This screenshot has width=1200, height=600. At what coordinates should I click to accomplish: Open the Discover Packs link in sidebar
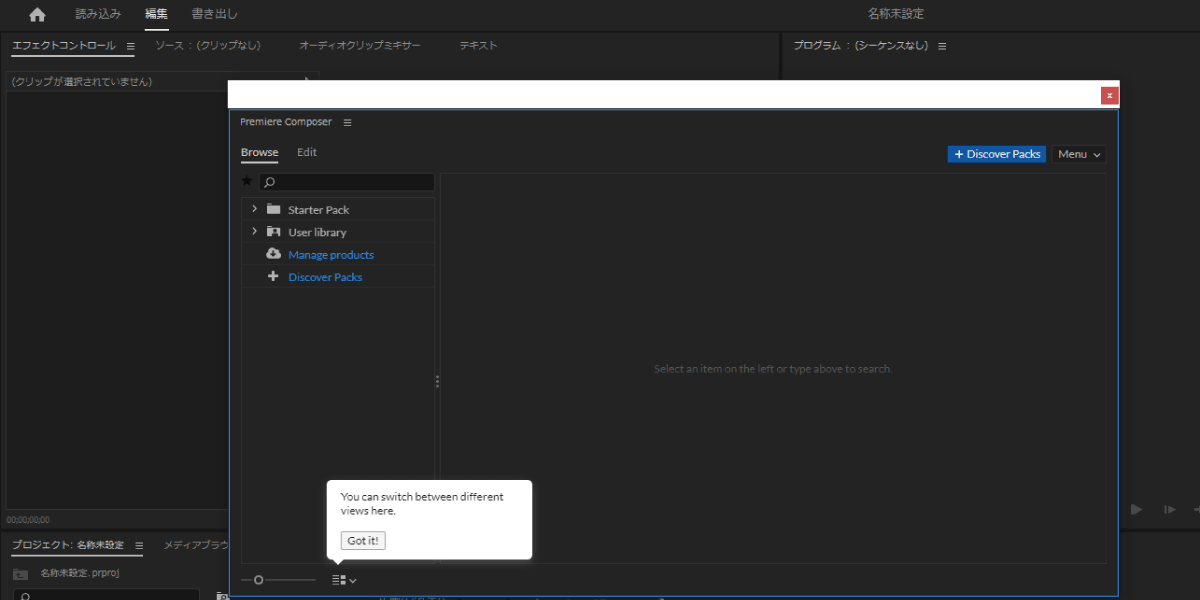click(x=325, y=277)
